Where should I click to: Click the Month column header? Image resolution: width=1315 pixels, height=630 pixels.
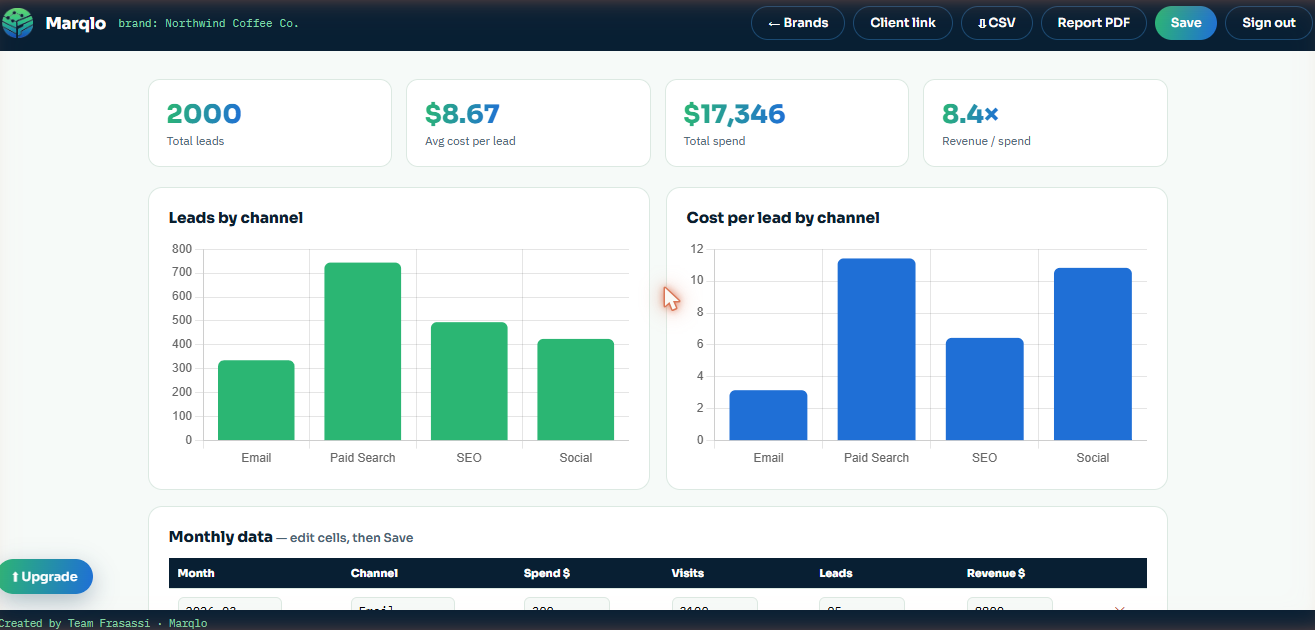(x=196, y=573)
